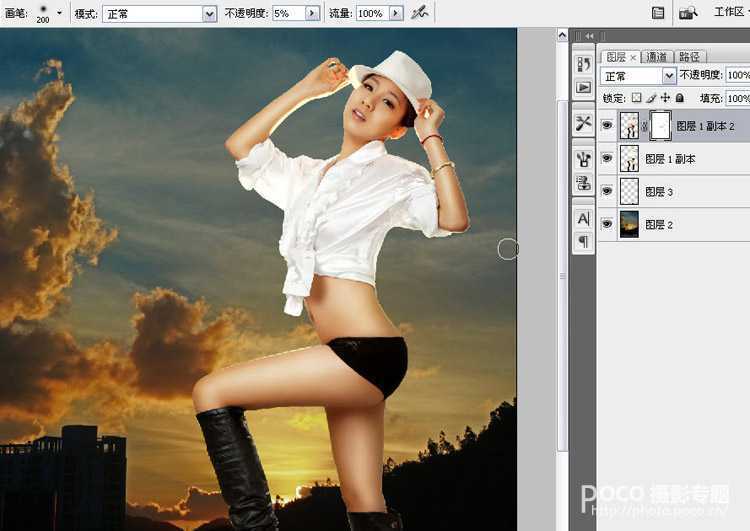The height and width of the screenshot is (531, 750).
Task: Switch to the 图层 layers tab
Action: 616,57
